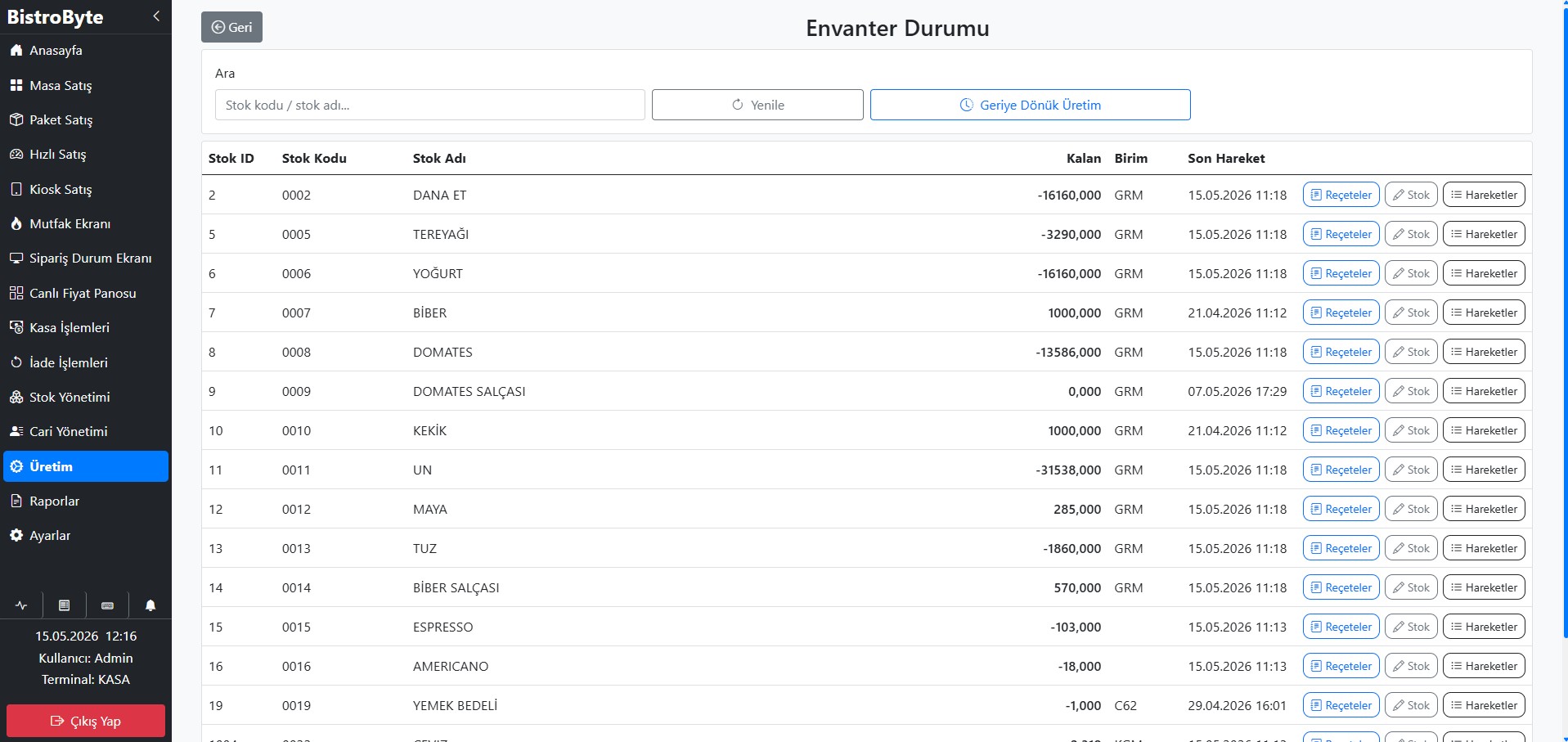View Hareketler for YEMEK BEDELİ

point(1484,705)
